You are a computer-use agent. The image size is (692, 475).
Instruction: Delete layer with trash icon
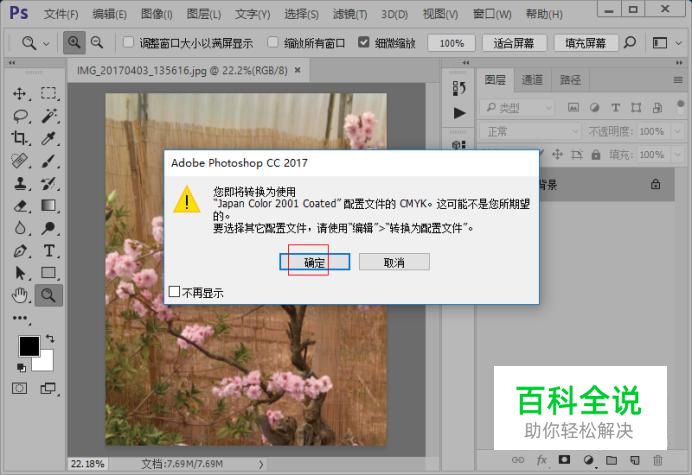658,460
